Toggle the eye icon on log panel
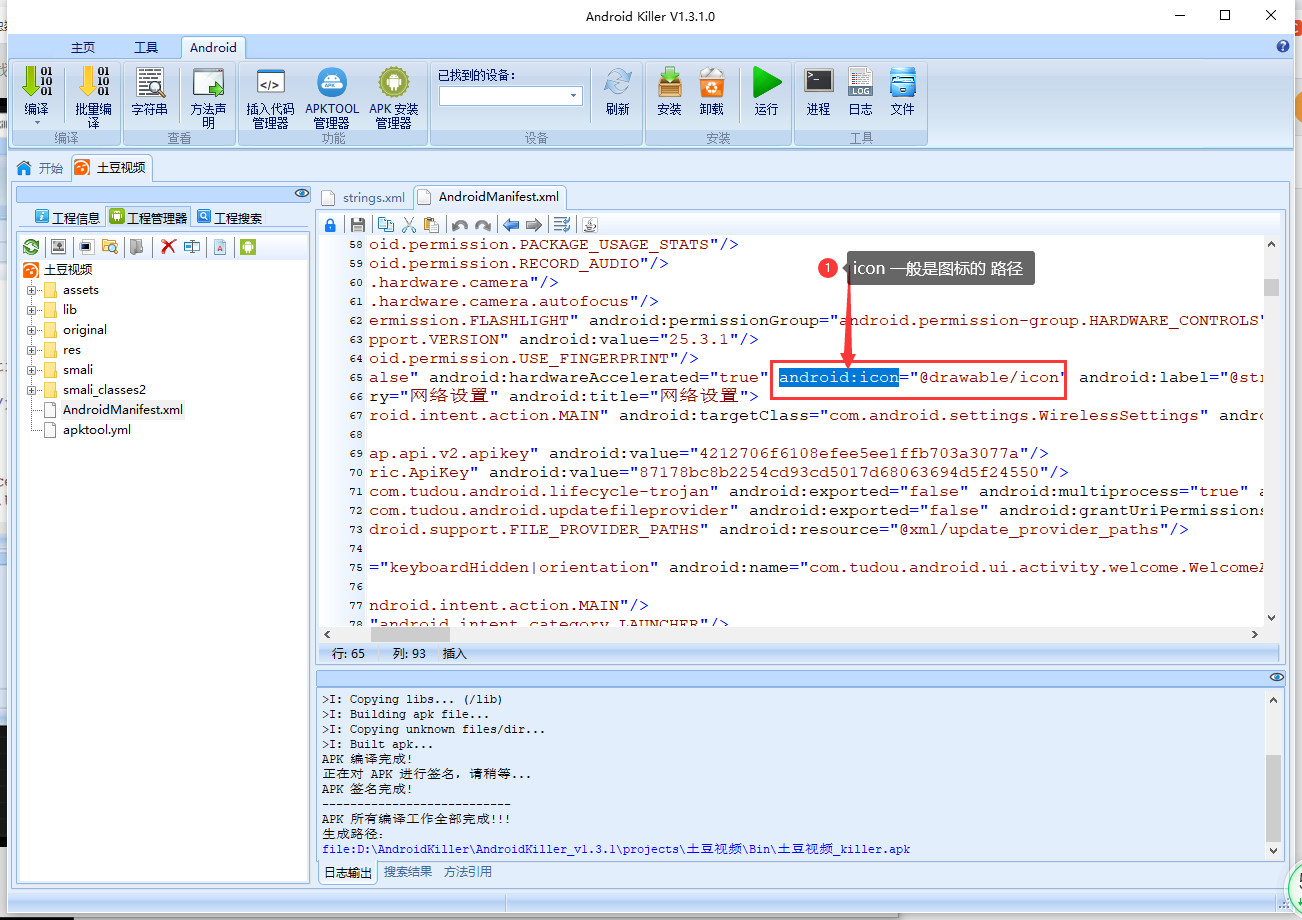Image resolution: width=1302 pixels, height=920 pixels. coord(1277,677)
